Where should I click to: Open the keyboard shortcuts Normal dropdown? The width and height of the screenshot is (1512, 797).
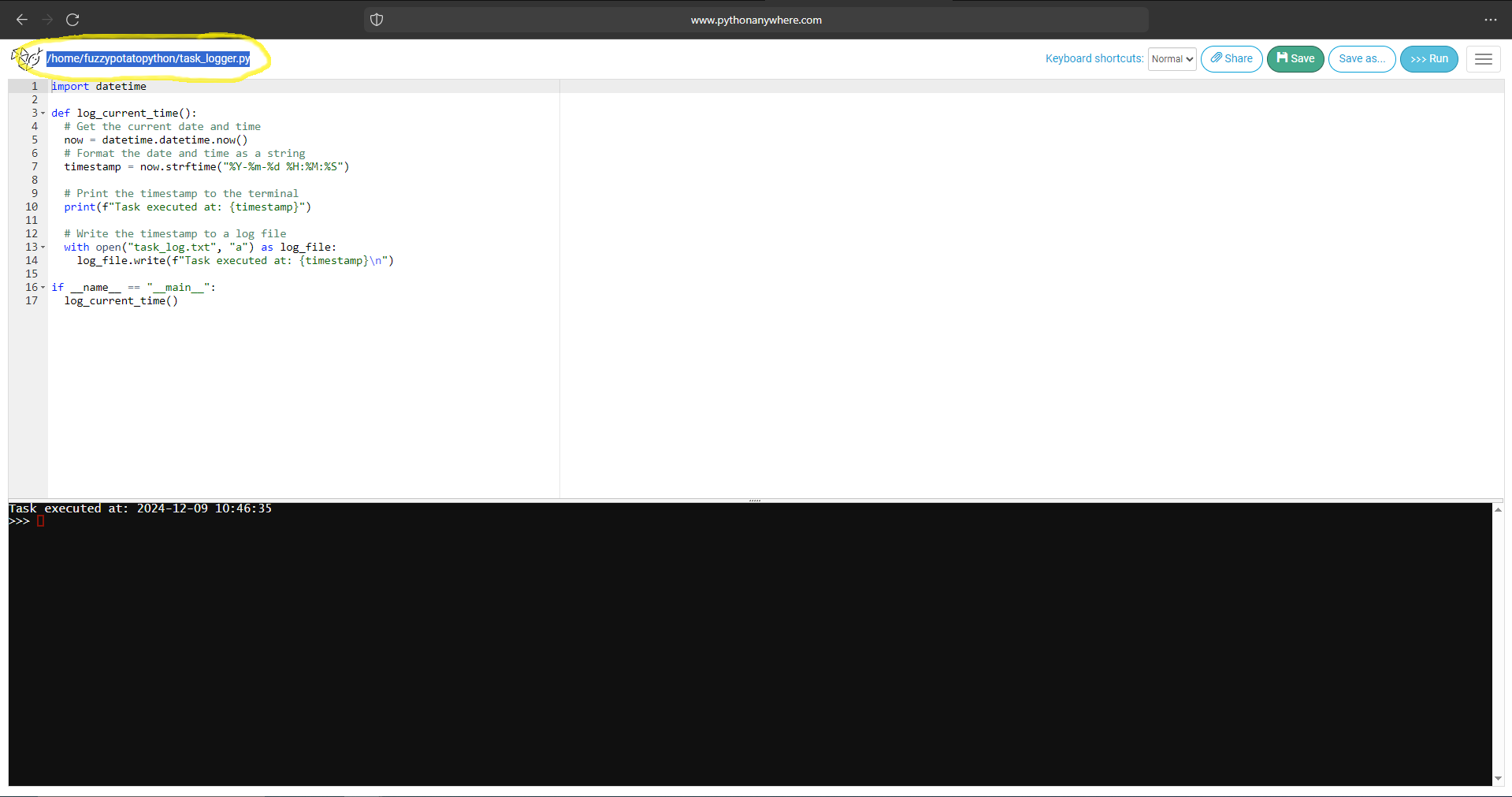1172,58
